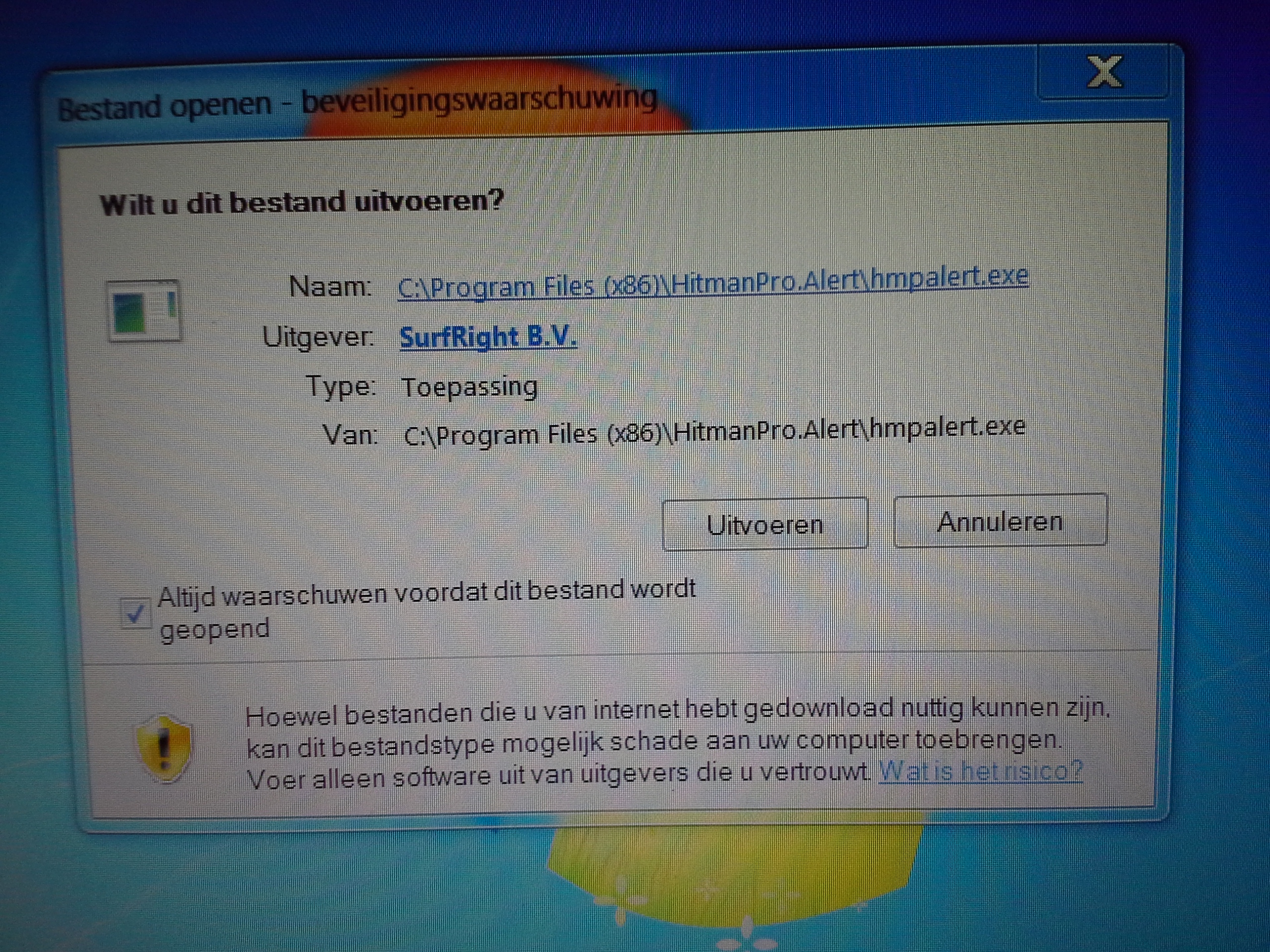The width and height of the screenshot is (1270, 952).
Task: Click the yellow security shield warning icon
Action: (164, 749)
